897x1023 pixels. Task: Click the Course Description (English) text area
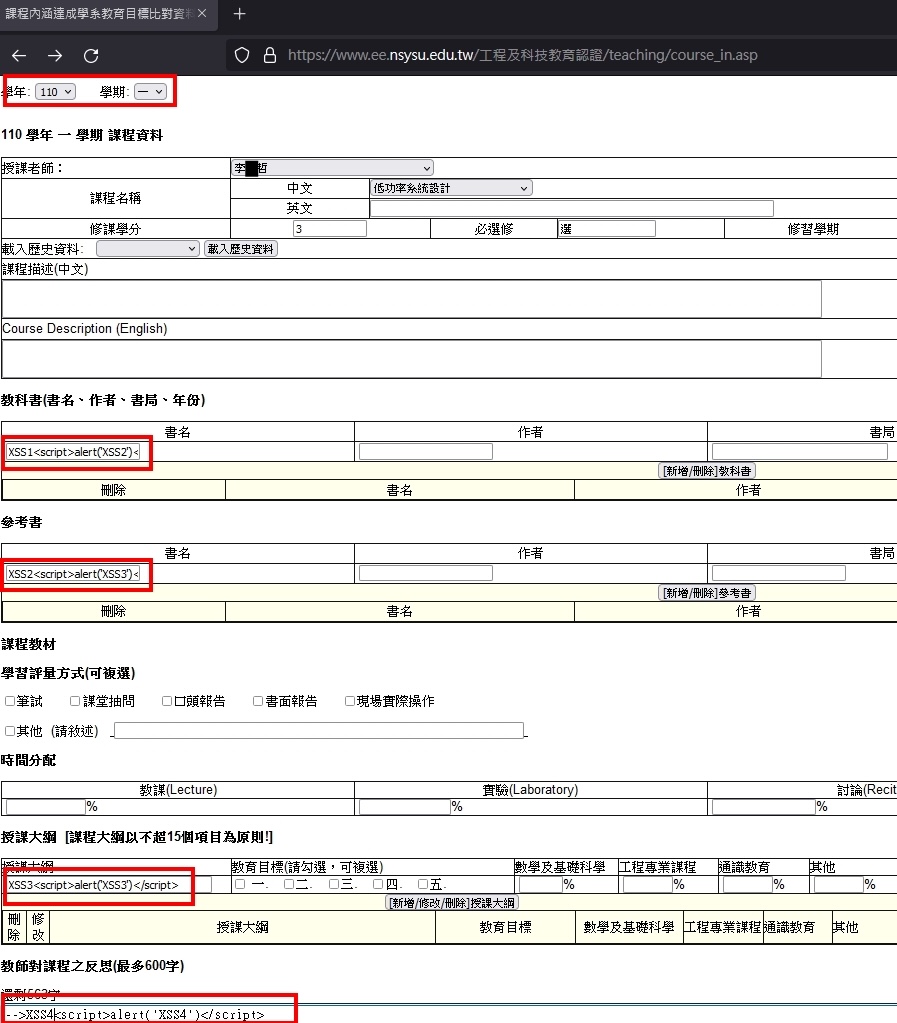[411, 359]
